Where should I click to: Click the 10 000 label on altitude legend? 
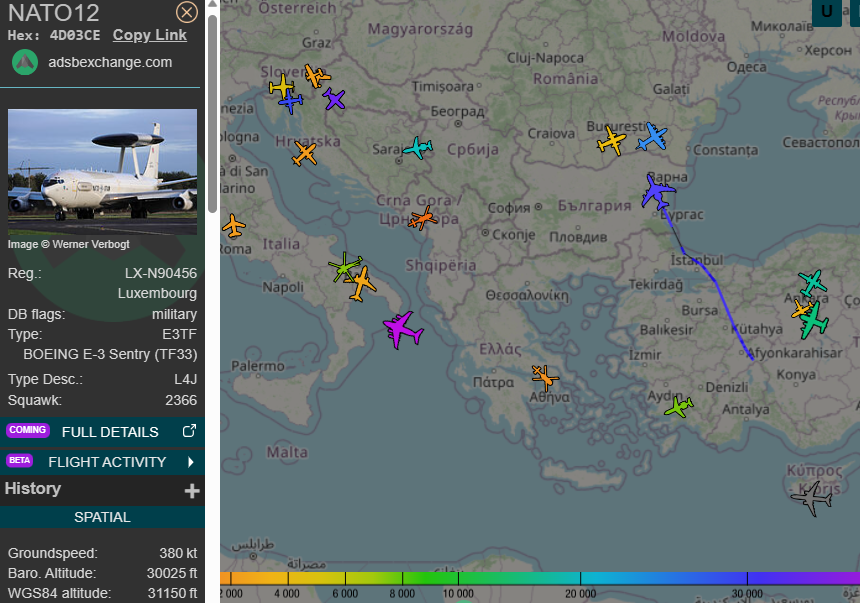[458, 594]
